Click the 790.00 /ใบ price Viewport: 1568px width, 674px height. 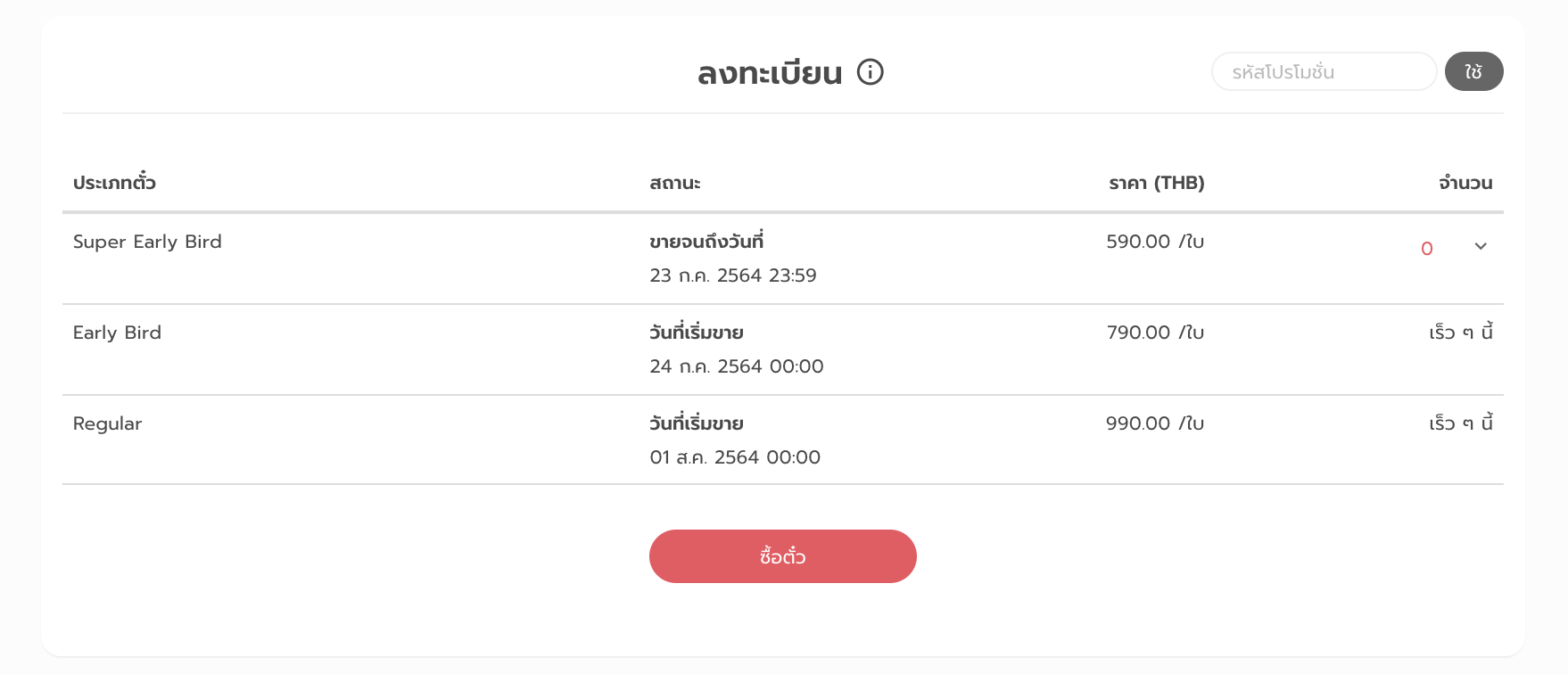1155,333
